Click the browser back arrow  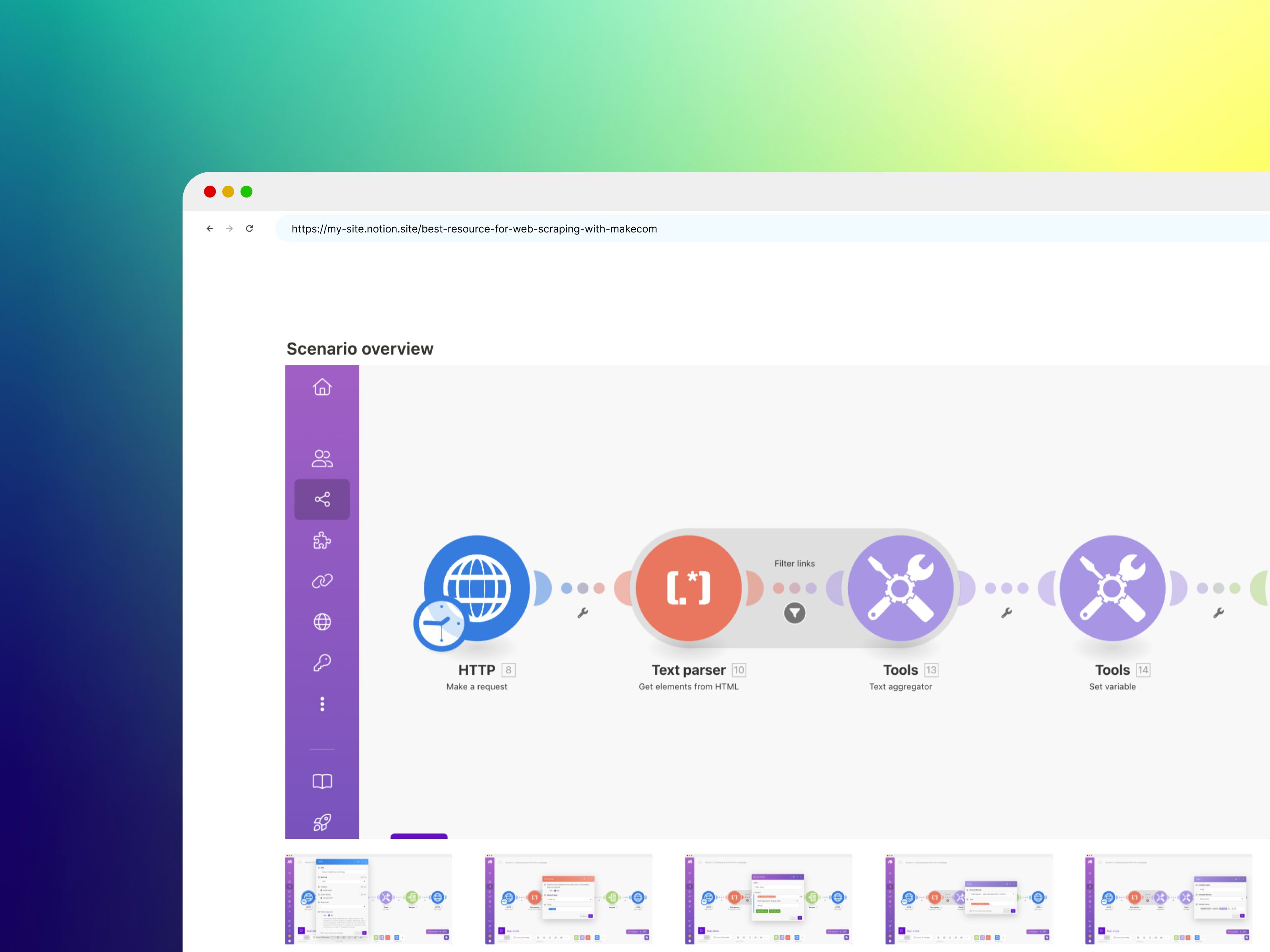coord(210,228)
